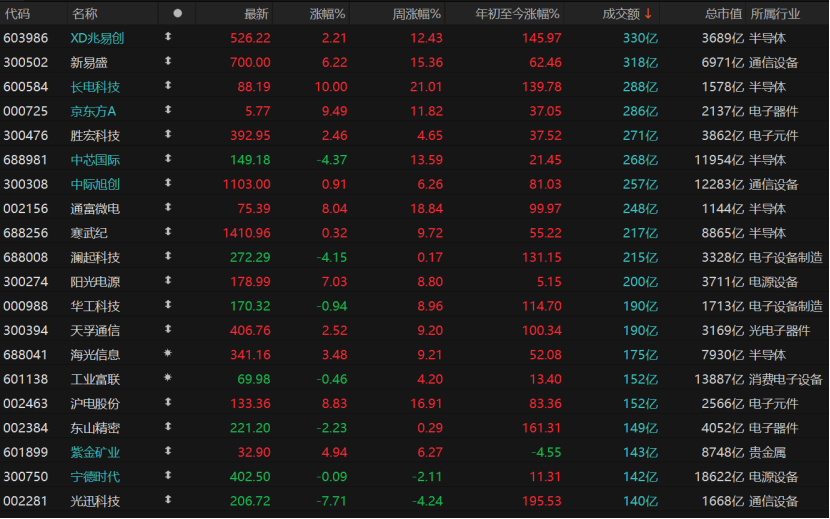Click the star icon in 海光信息 row
This screenshot has width=830, height=519.
click(168, 353)
